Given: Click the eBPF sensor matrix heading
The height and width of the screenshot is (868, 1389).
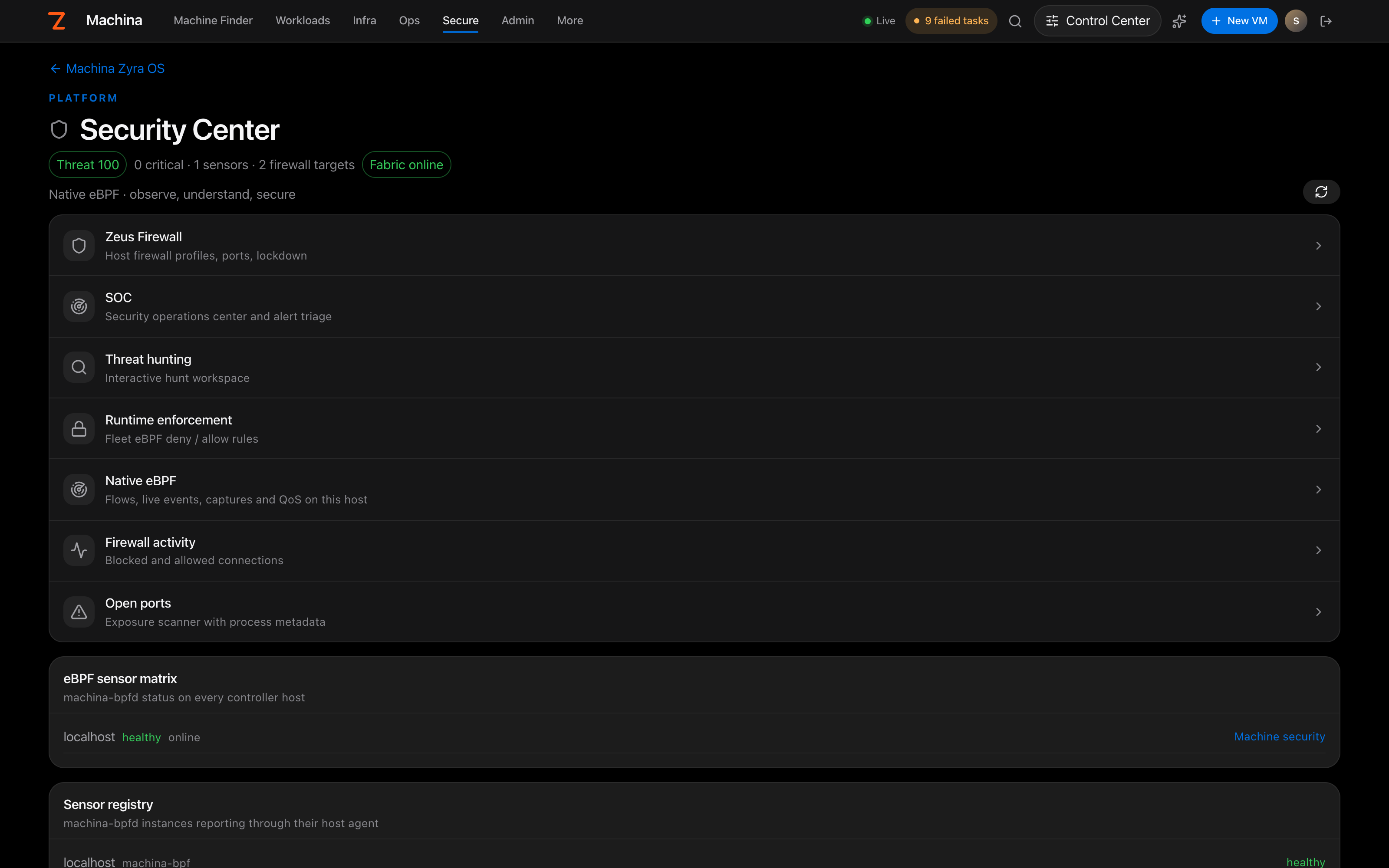Looking at the screenshot, I should tap(120, 678).
